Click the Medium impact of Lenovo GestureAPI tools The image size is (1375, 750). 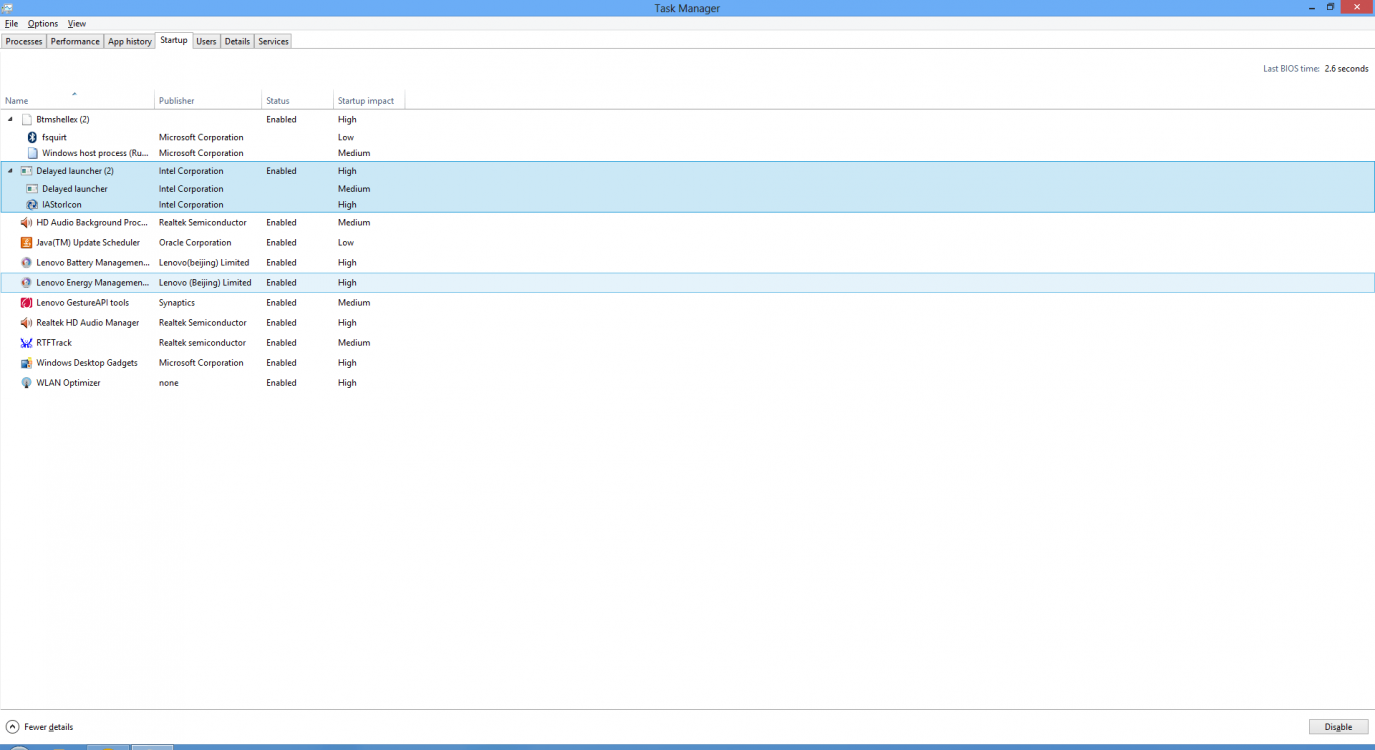point(354,303)
